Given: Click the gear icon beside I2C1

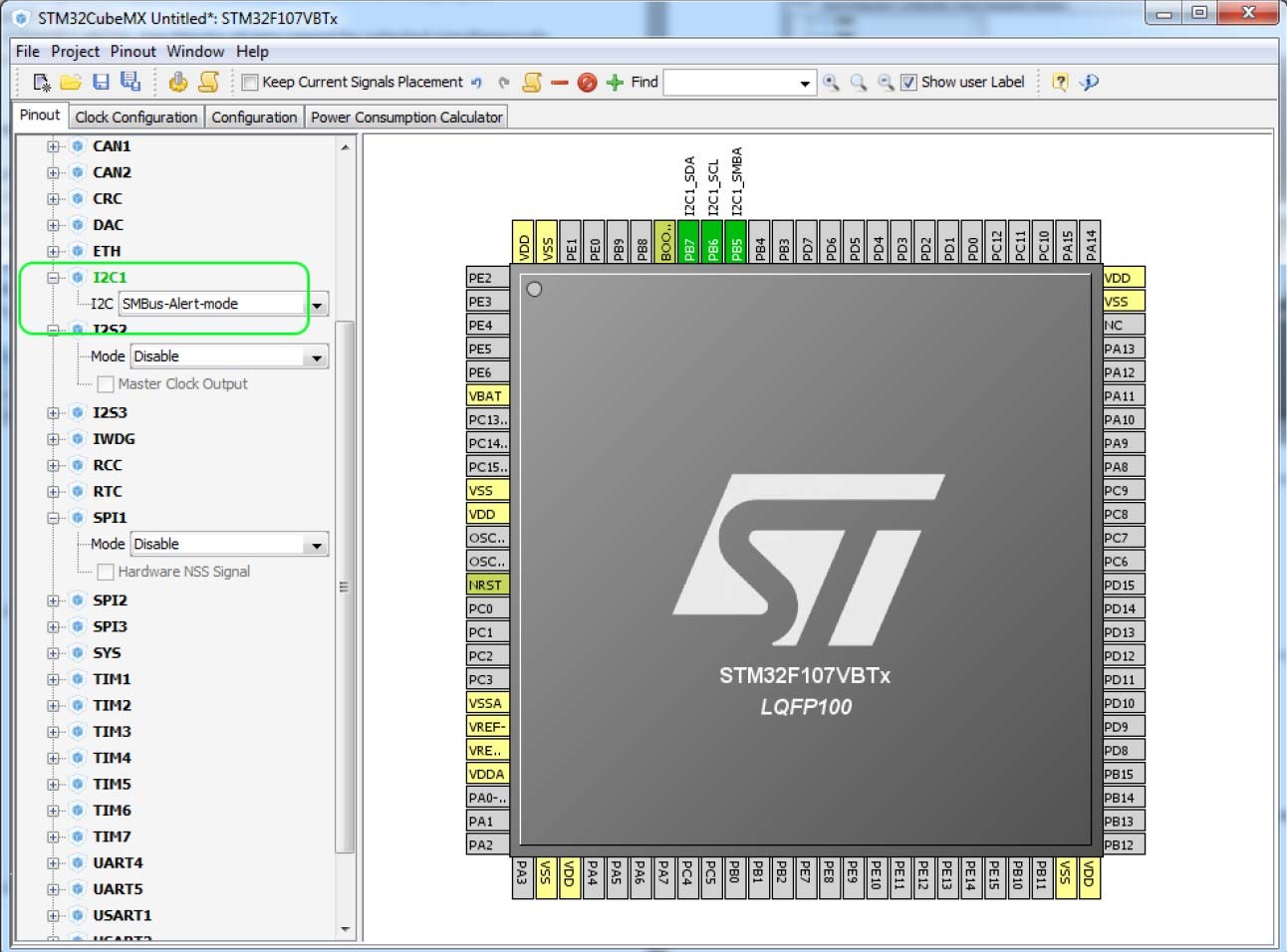Looking at the screenshot, I should point(77,277).
